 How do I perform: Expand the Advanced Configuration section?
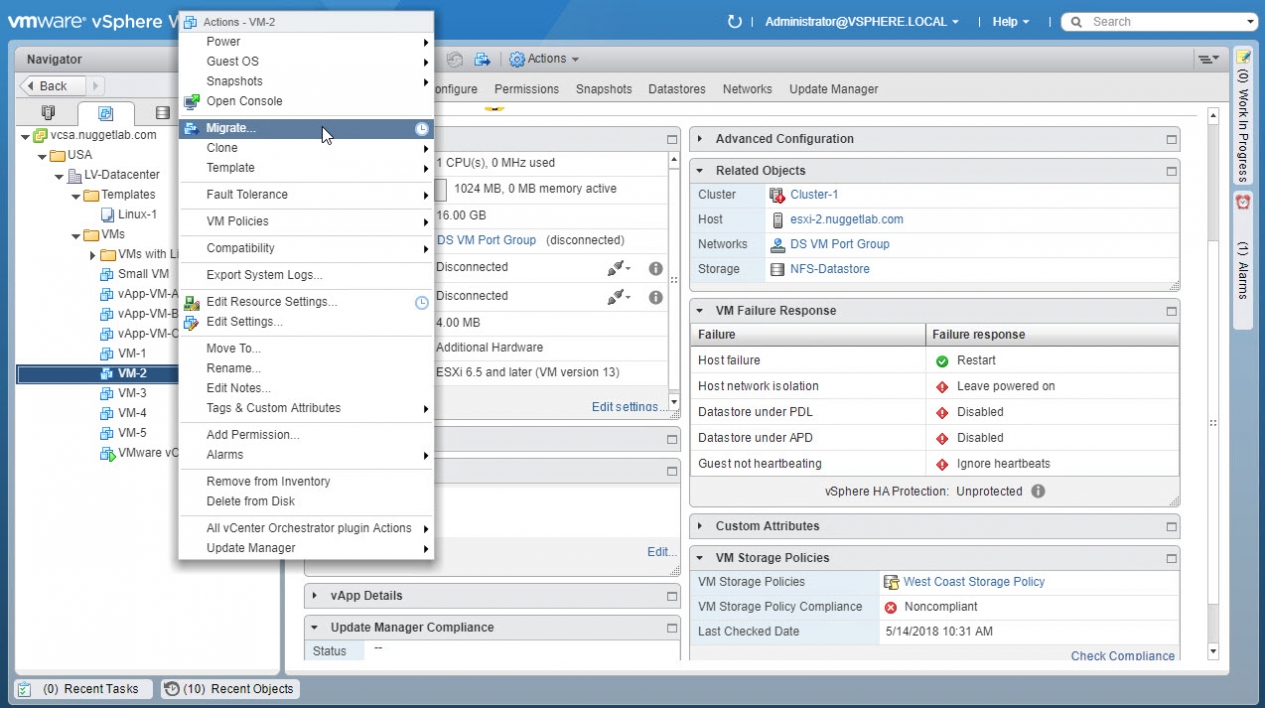point(700,139)
